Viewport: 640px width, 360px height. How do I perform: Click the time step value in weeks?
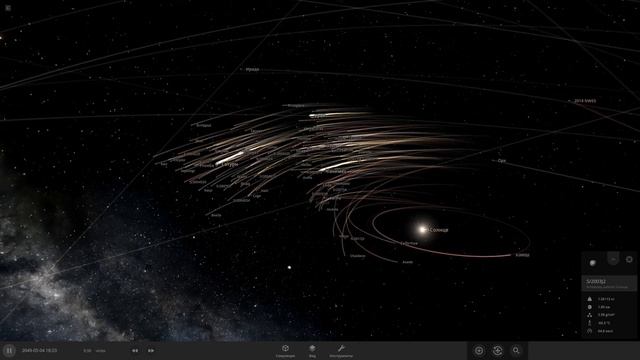pyautogui.click(x=94, y=351)
